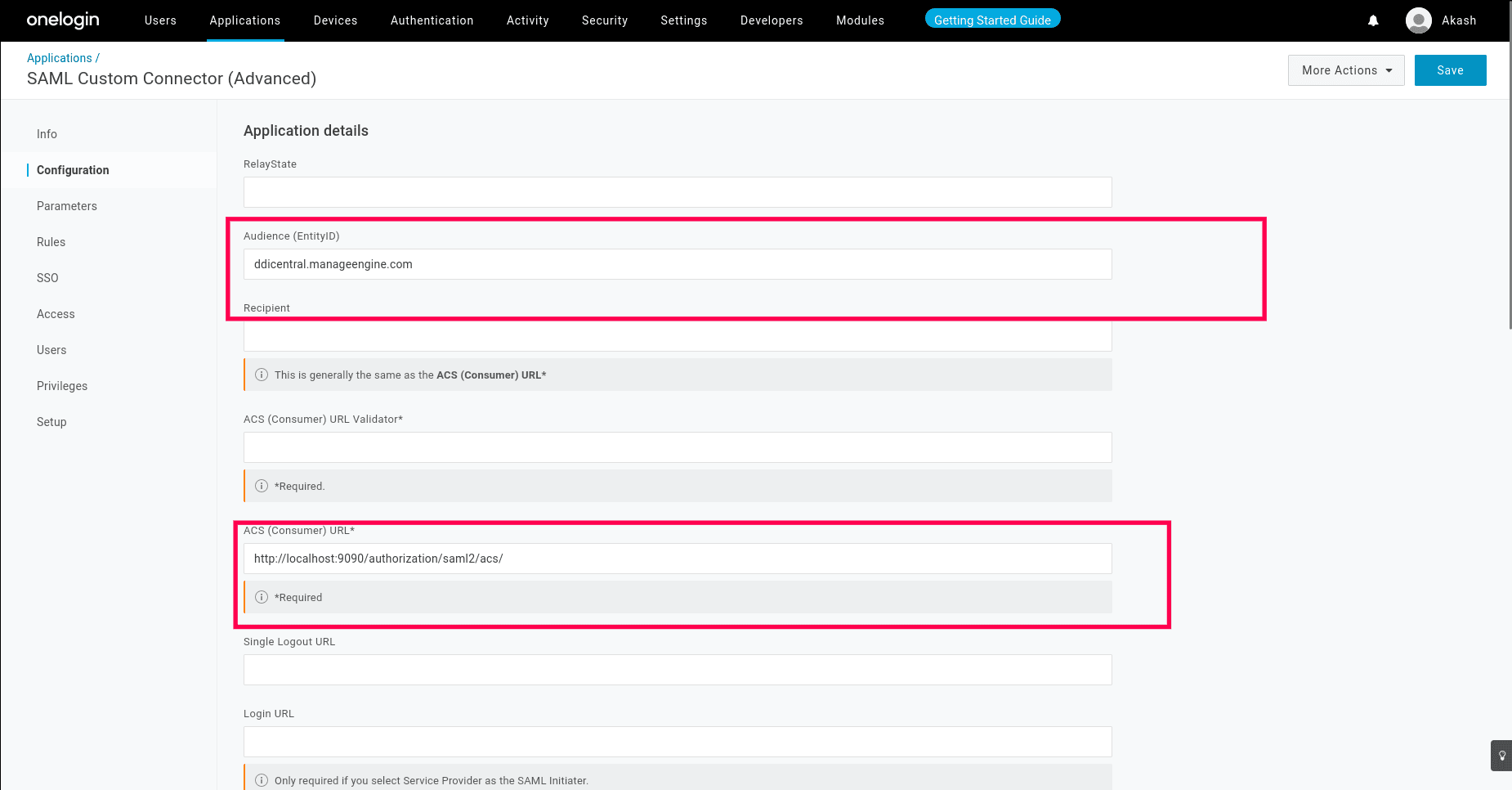
Task: Click the Audience EntityID text field
Action: (677, 264)
